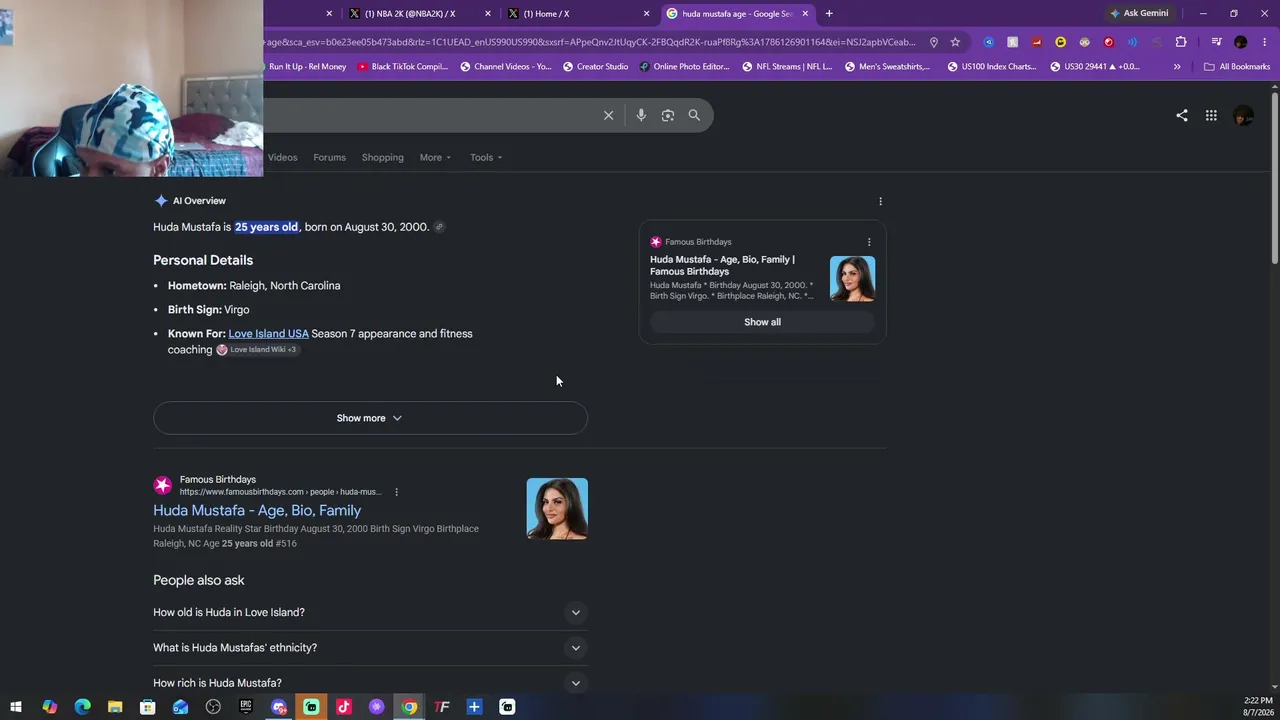The width and height of the screenshot is (1280, 720).
Task: Open the Famous Birthdays card photo thumbnail
Action: pyautogui.click(x=852, y=278)
